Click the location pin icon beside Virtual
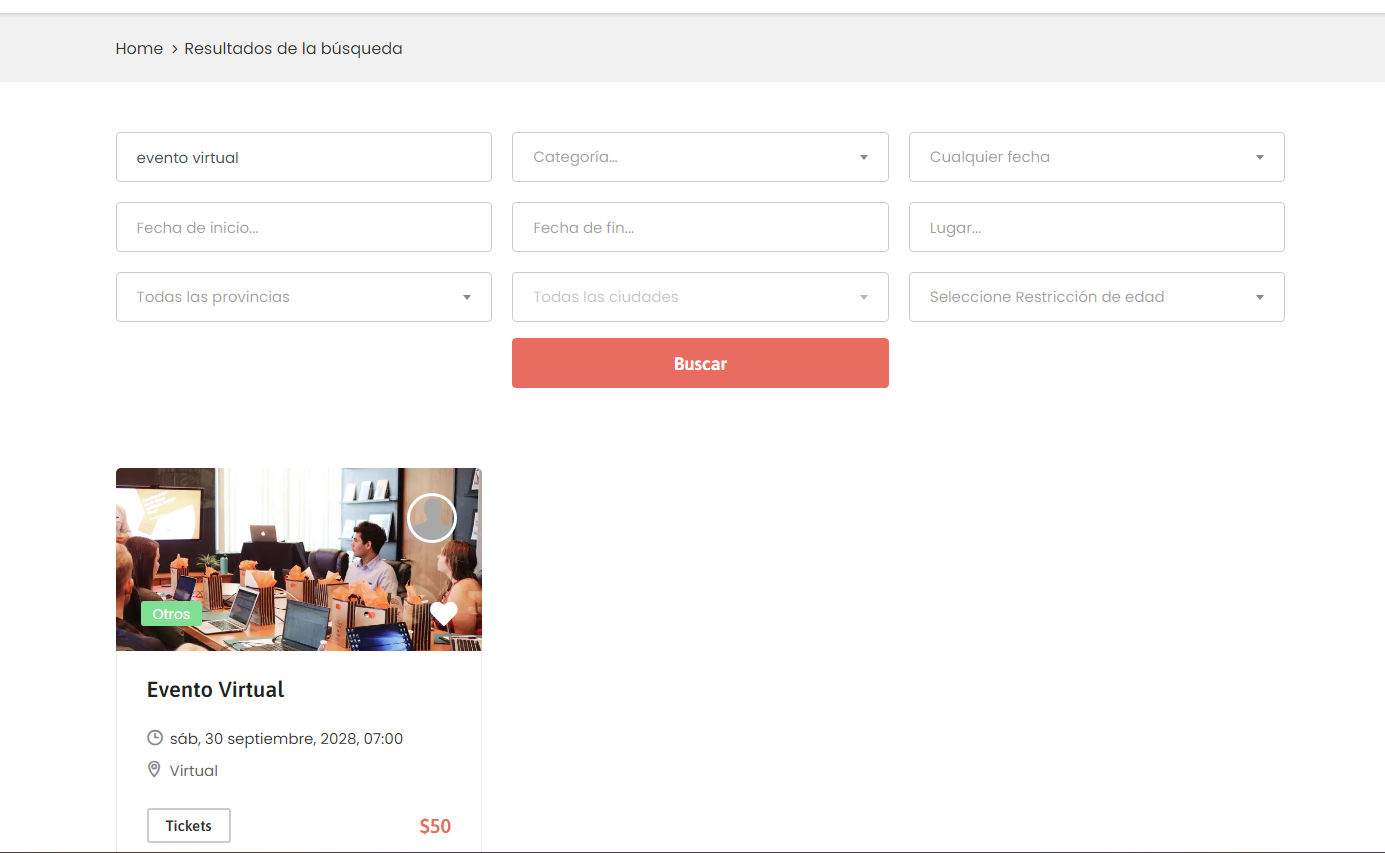 pyautogui.click(x=155, y=770)
